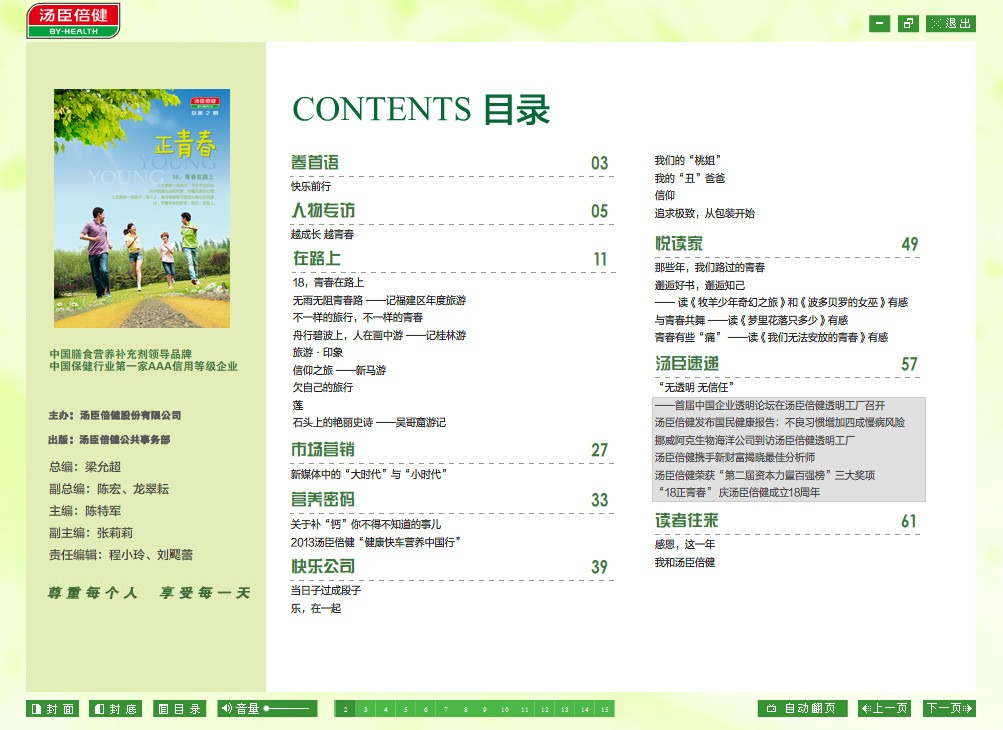Jump to page 15 in page strip
The image size is (1003, 730).
(604, 709)
